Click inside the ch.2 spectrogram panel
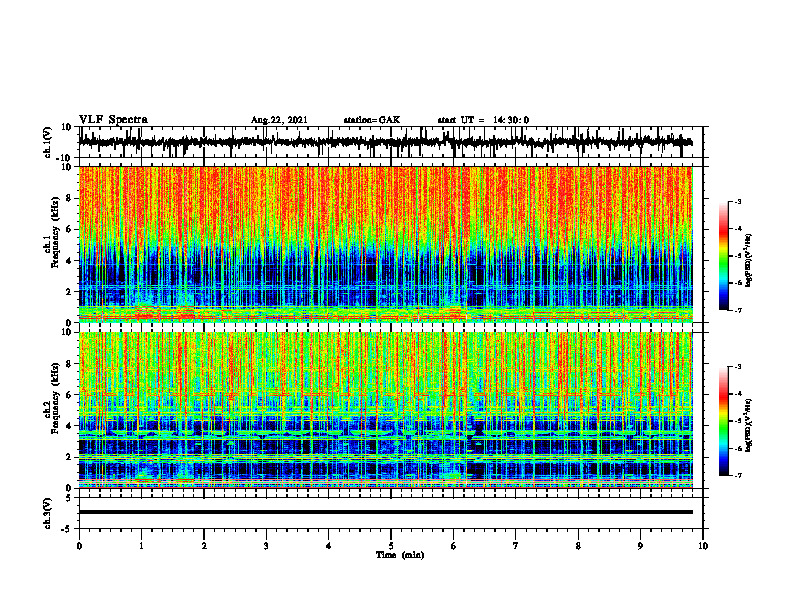 [x=385, y=410]
